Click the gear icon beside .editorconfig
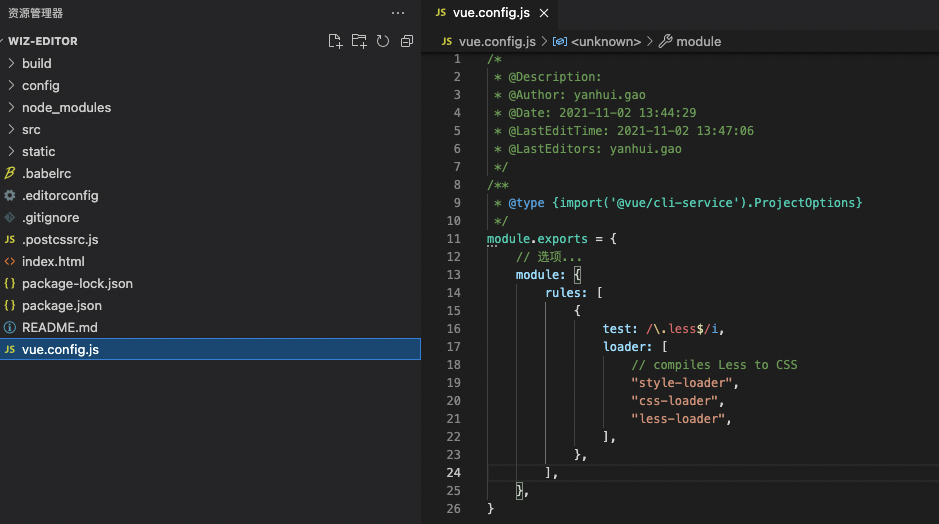Image resolution: width=939 pixels, height=524 pixels. [x=10, y=195]
